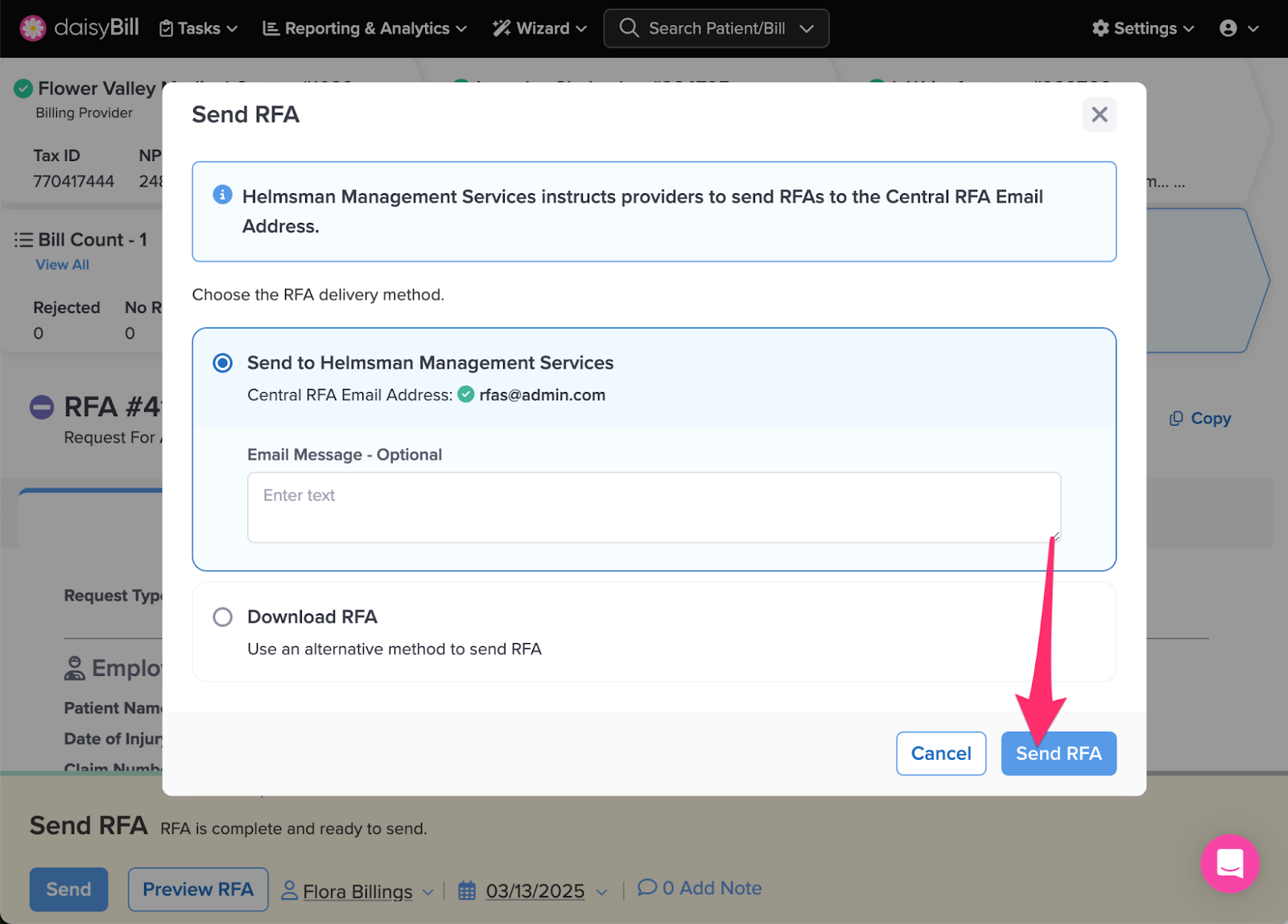Click the Wizard wand icon
Screen dimensions: 1288x924
tap(502, 28)
